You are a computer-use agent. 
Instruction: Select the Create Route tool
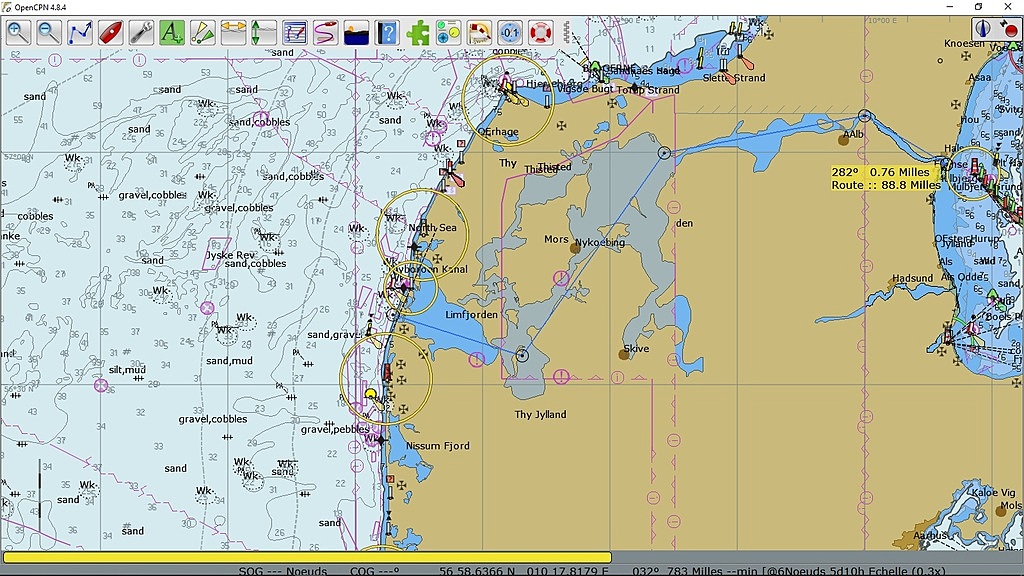pyautogui.click(x=80, y=32)
